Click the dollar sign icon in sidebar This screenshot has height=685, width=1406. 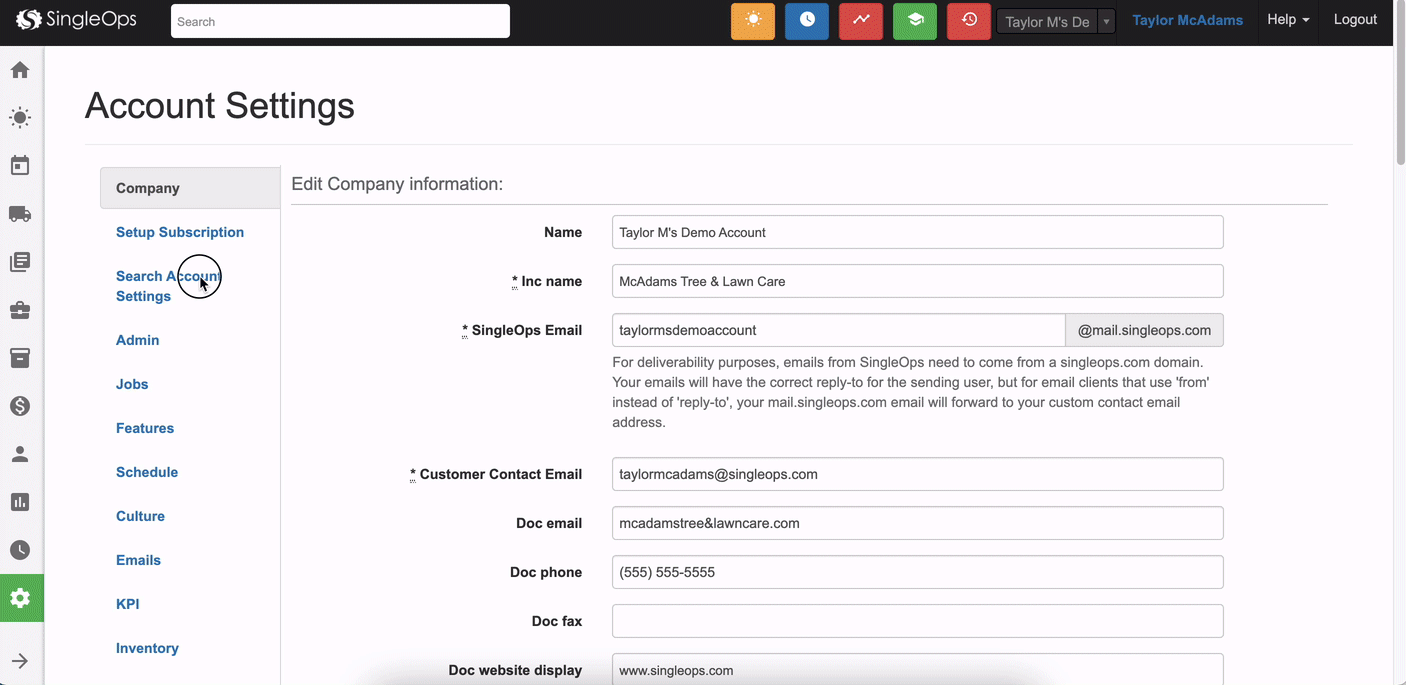20,406
